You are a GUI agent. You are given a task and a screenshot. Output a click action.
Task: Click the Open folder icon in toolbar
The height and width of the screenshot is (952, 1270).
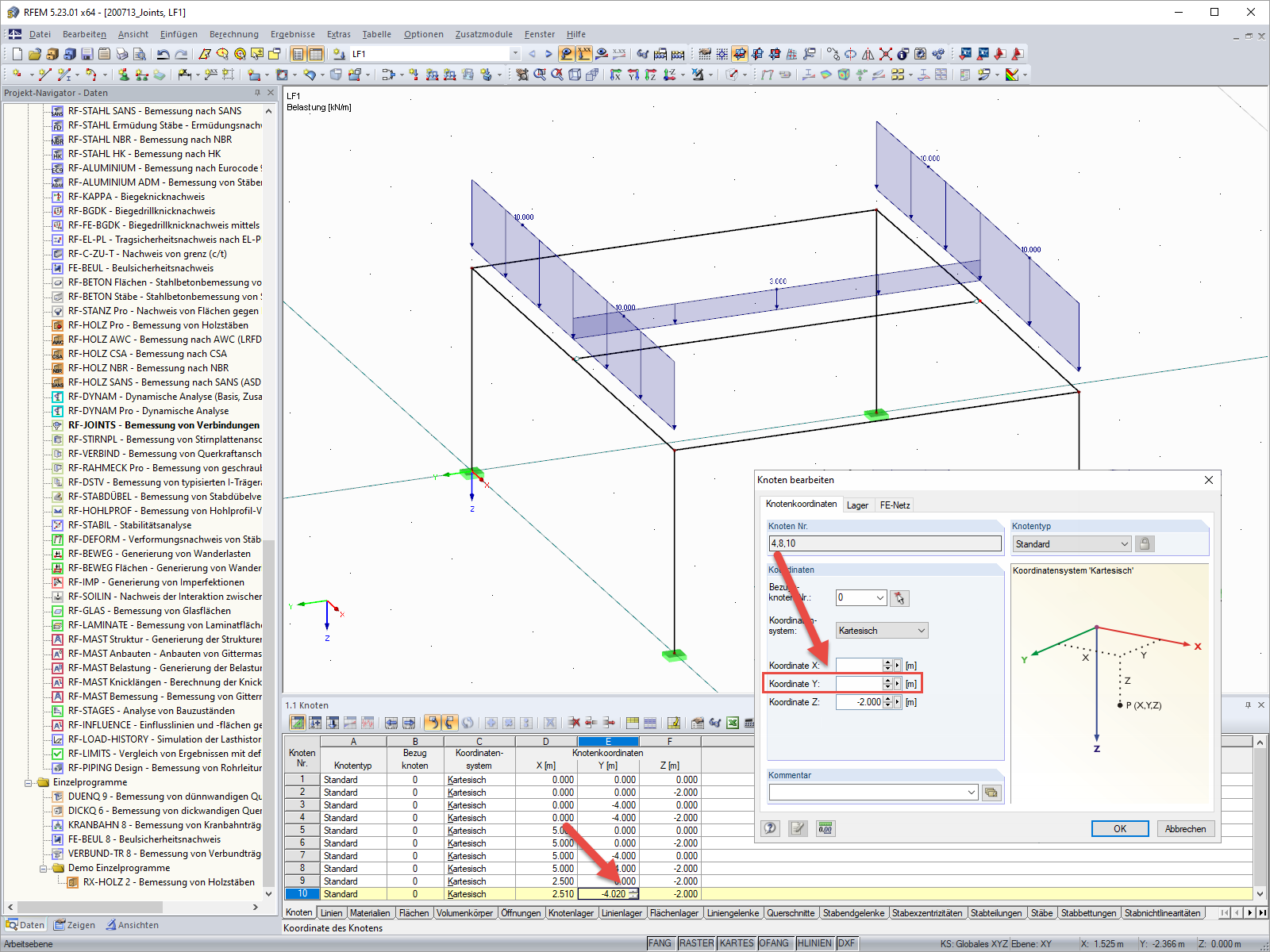pos(34,54)
